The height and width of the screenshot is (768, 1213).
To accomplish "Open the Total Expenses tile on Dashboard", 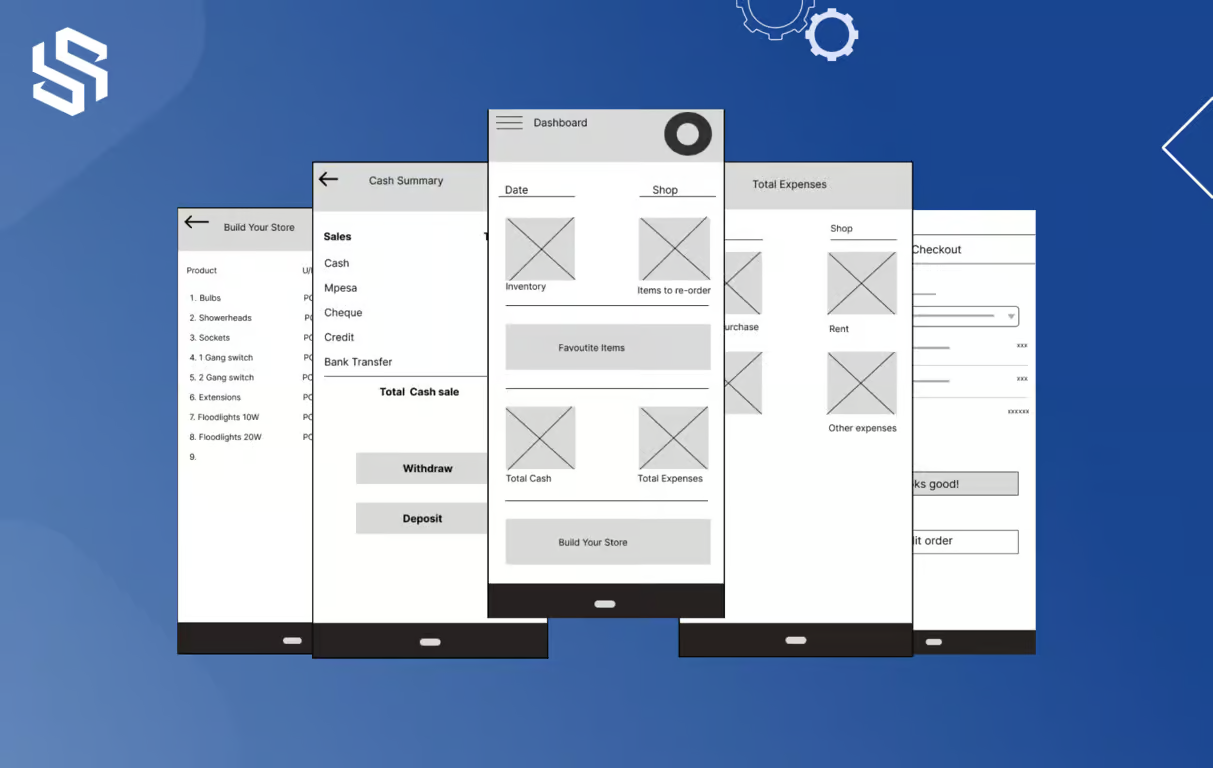I will (673, 438).
